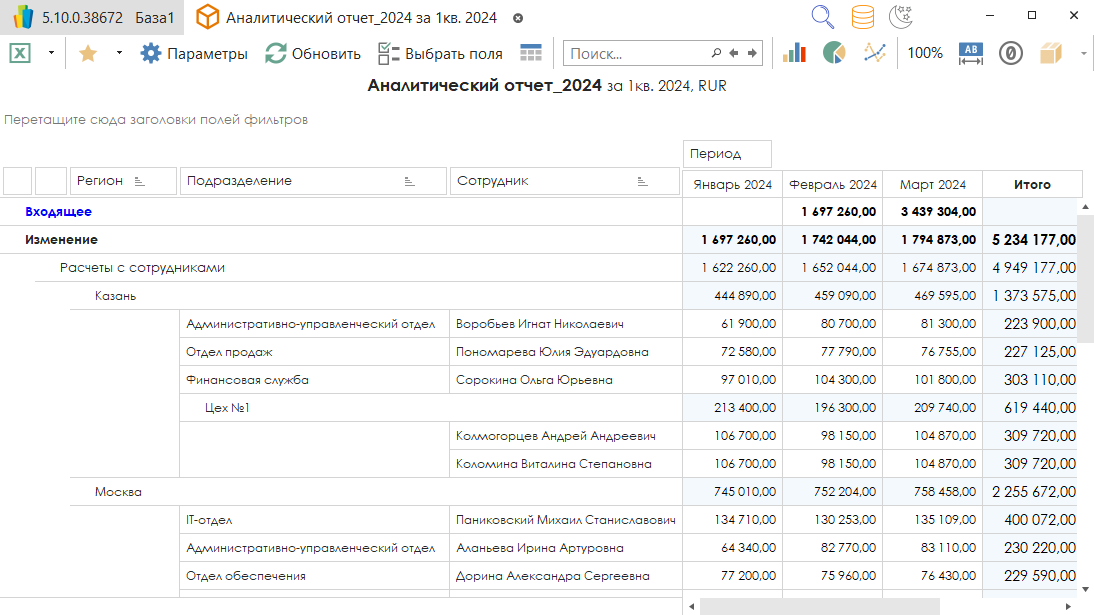Toggle the table layout grid icon

tap(531, 53)
